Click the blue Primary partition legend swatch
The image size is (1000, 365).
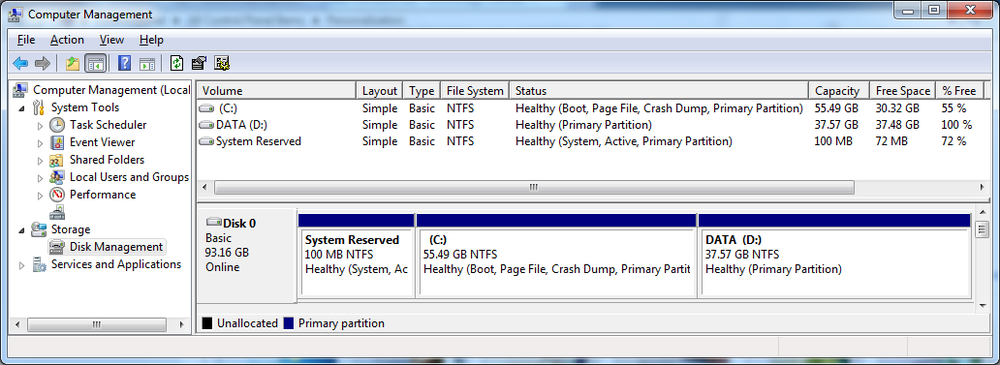click(288, 324)
